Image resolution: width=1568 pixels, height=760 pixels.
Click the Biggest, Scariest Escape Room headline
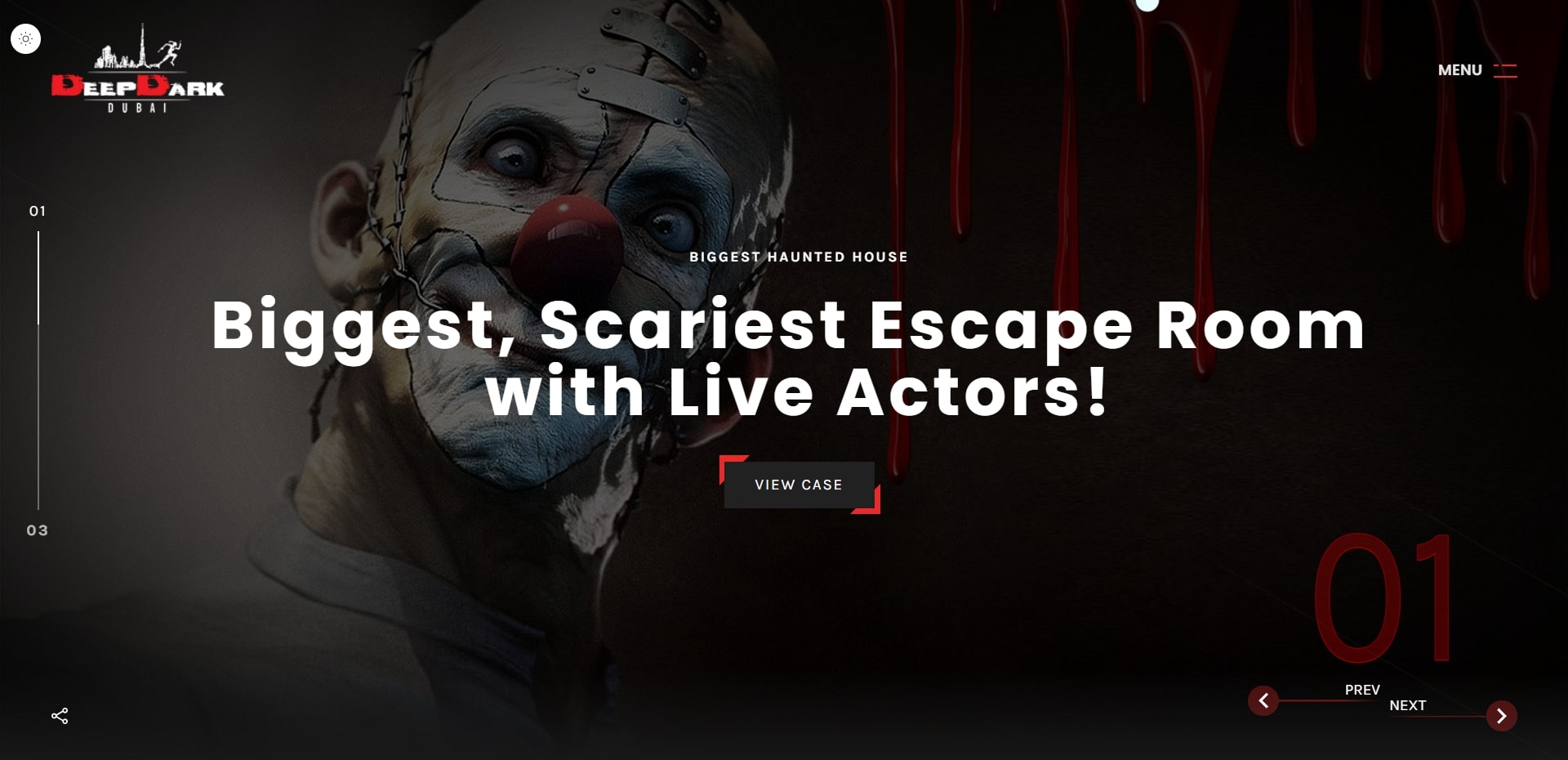[788, 358]
